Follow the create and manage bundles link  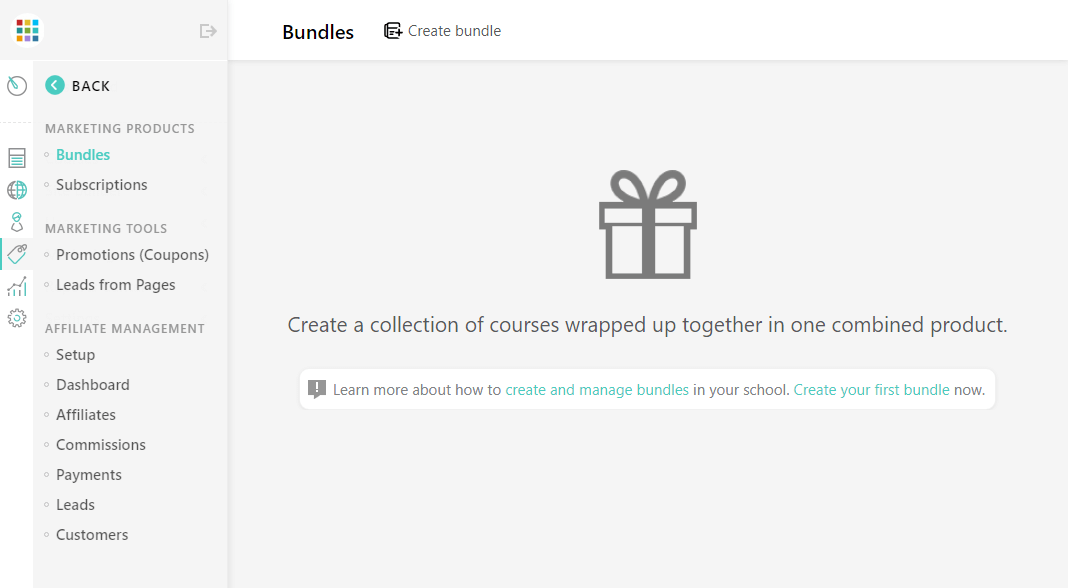(597, 390)
